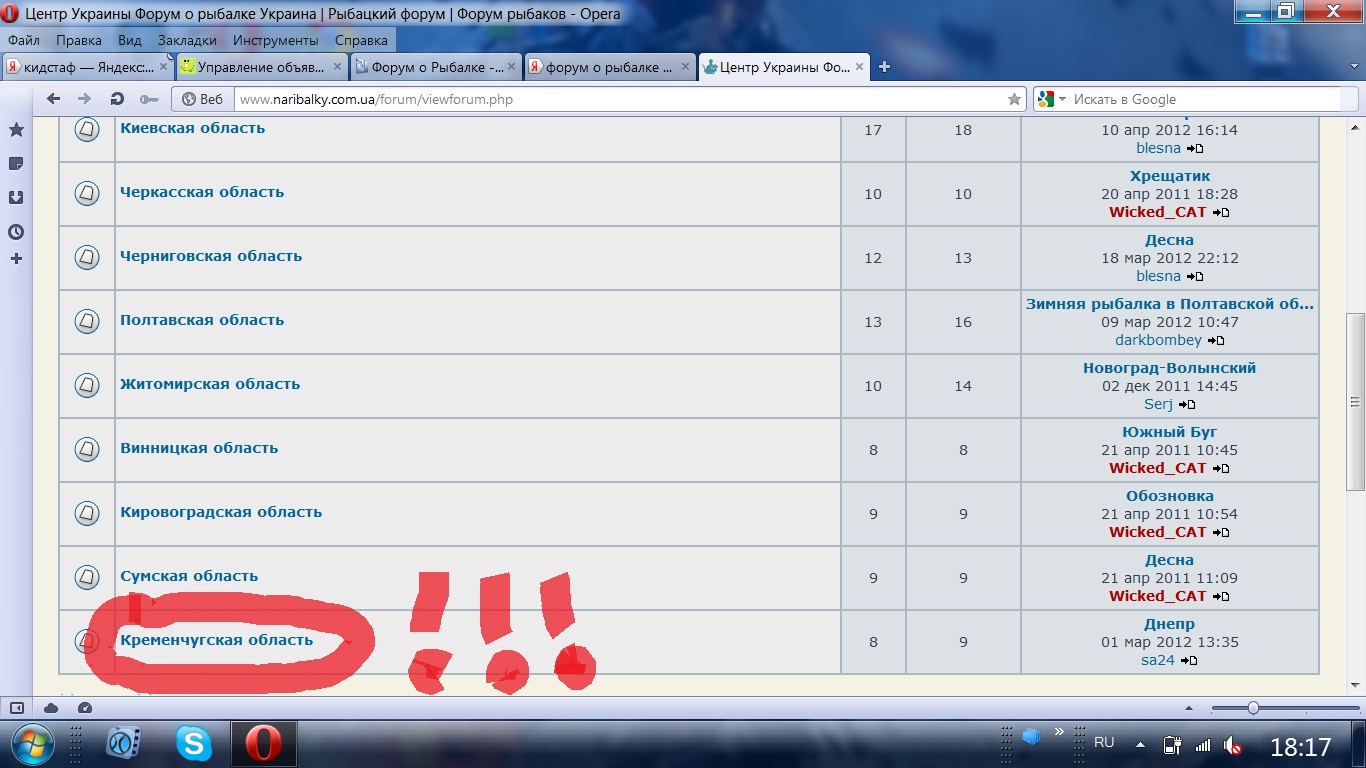Click the Reload page button
The image size is (1366, 768).
(117, 99)
